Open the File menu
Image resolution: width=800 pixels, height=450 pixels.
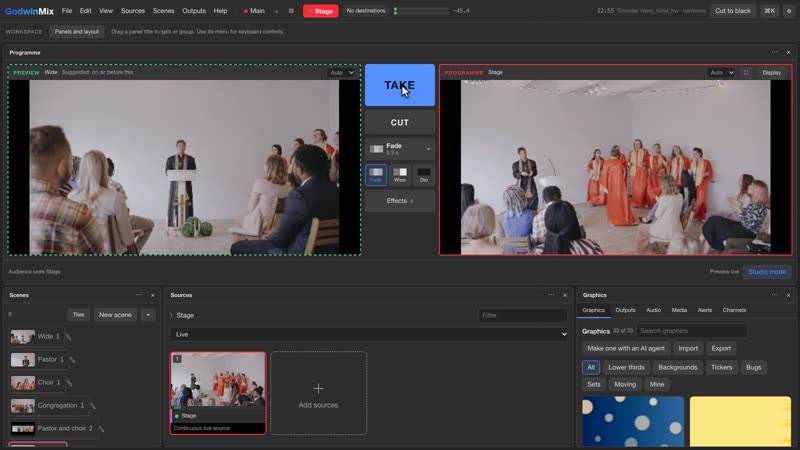click(x=67, y=11)
